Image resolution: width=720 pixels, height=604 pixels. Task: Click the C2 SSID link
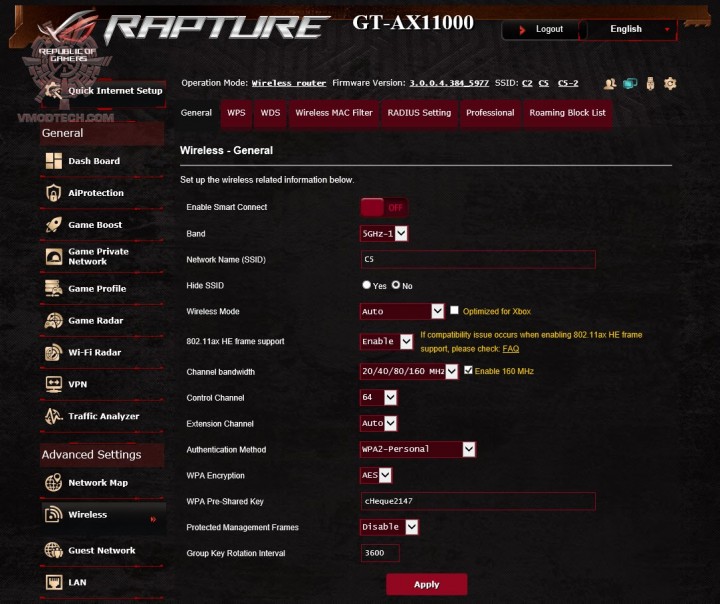click(527, 83)
